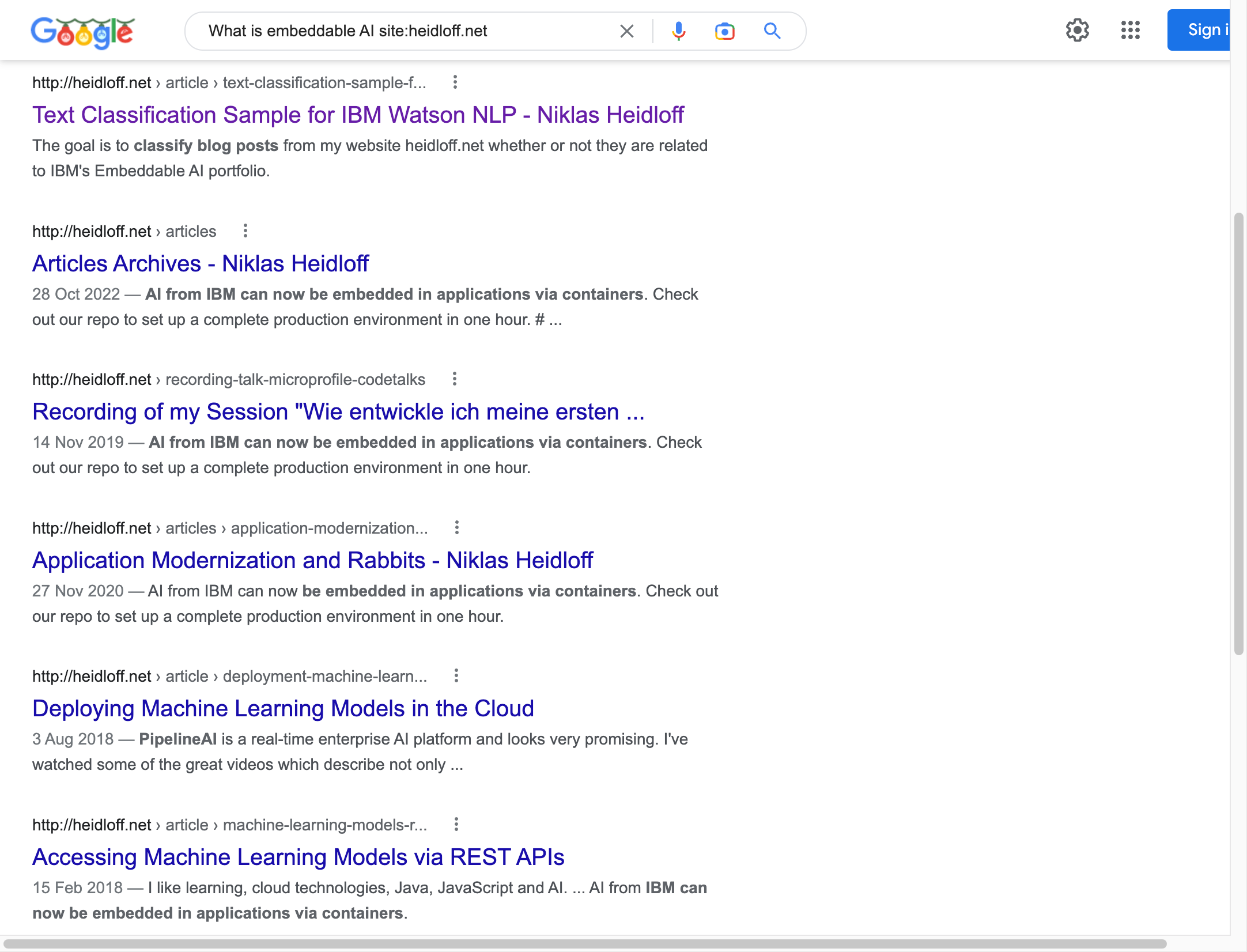This screenshot has height=952, width=1247.
Task: Open Recording of my Session result link
Action: pos(338,411)
